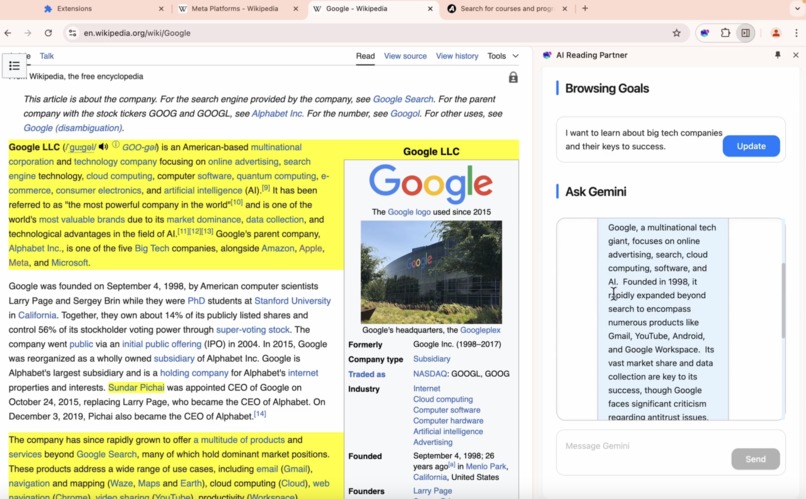This screenshot has width=806, height=499.
Task: Follow the quantum computing link
Action: coord(277,176)
